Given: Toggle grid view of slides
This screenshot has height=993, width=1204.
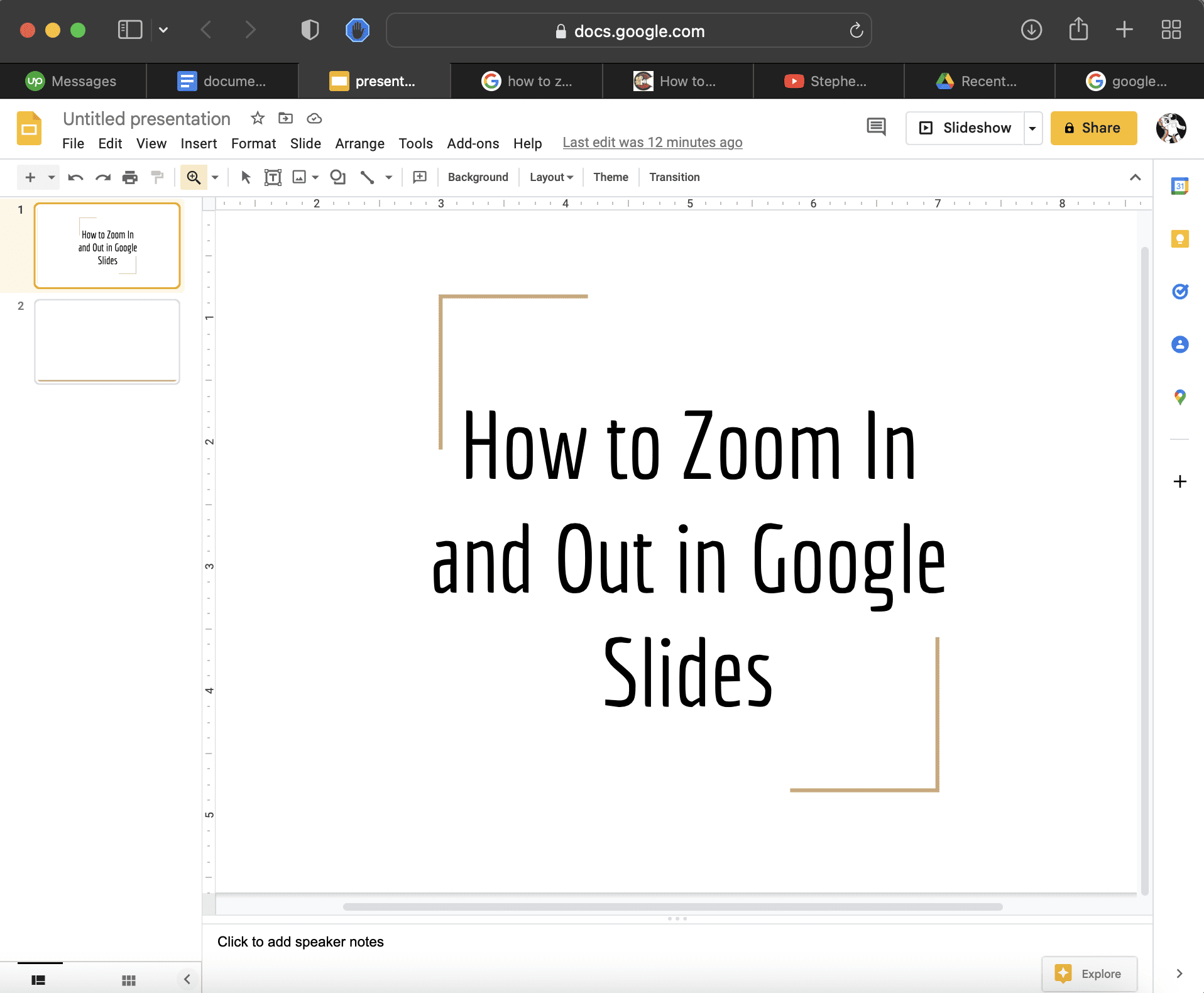Looking at the screenshot, I should (x=129, y=979).
